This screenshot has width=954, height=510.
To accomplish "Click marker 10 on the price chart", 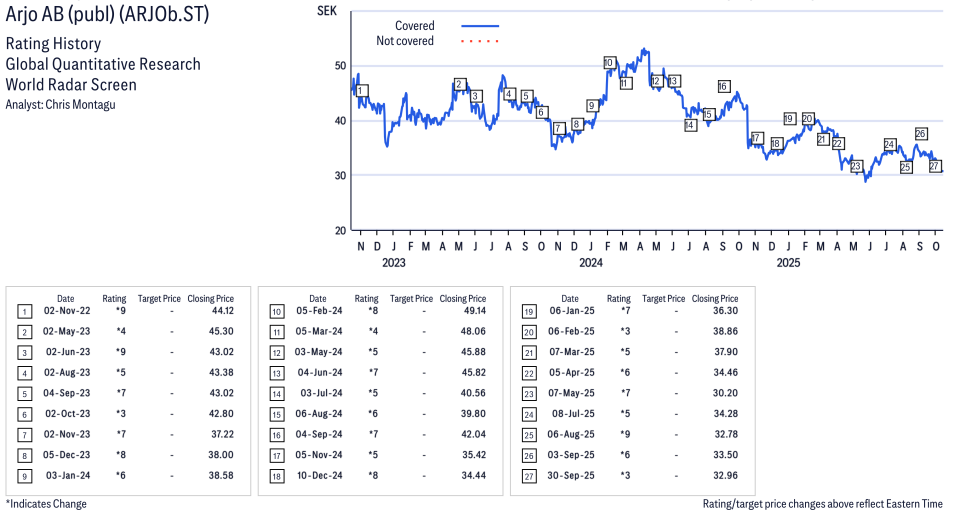I will pyautogui.click(x=609, y=63).
